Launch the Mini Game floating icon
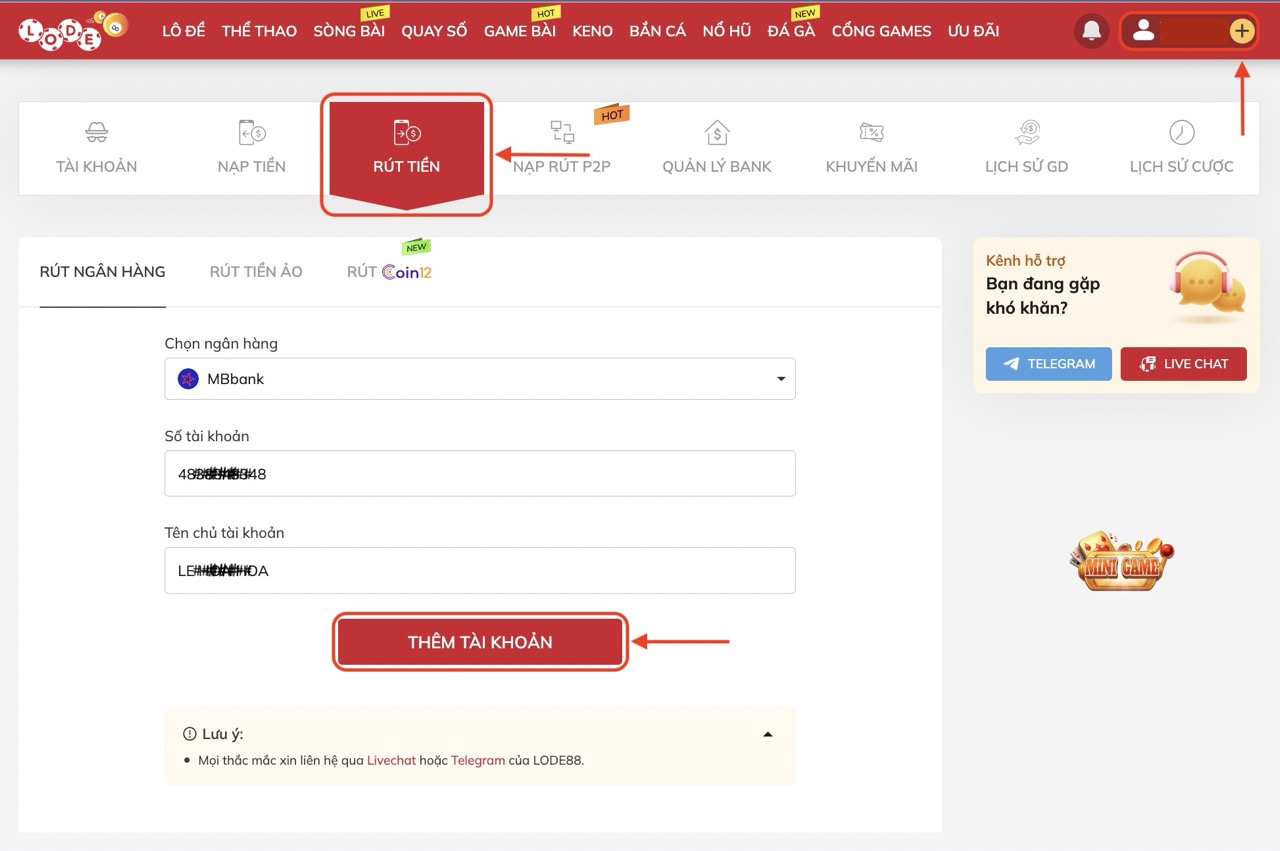 (x=1120, y=562)
